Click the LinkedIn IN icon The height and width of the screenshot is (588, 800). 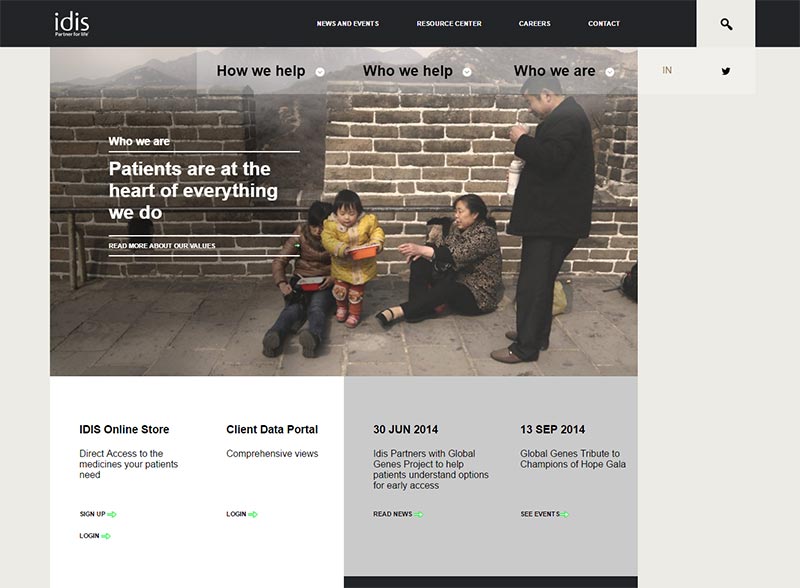click(667, 70)
